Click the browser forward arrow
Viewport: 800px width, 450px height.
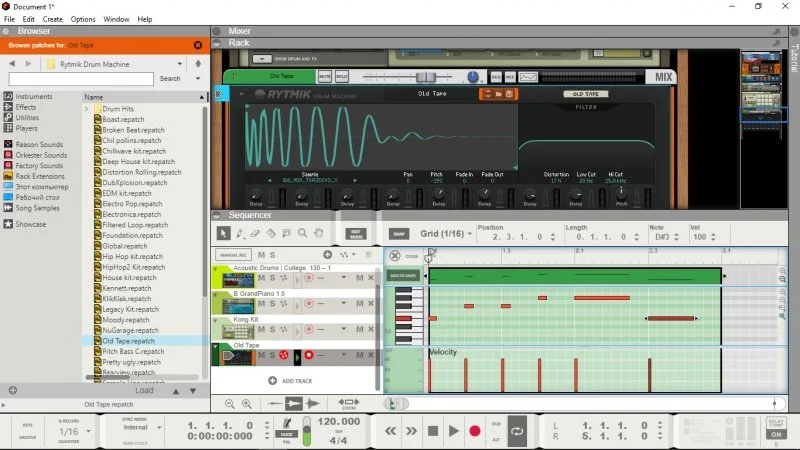point(28,64)
